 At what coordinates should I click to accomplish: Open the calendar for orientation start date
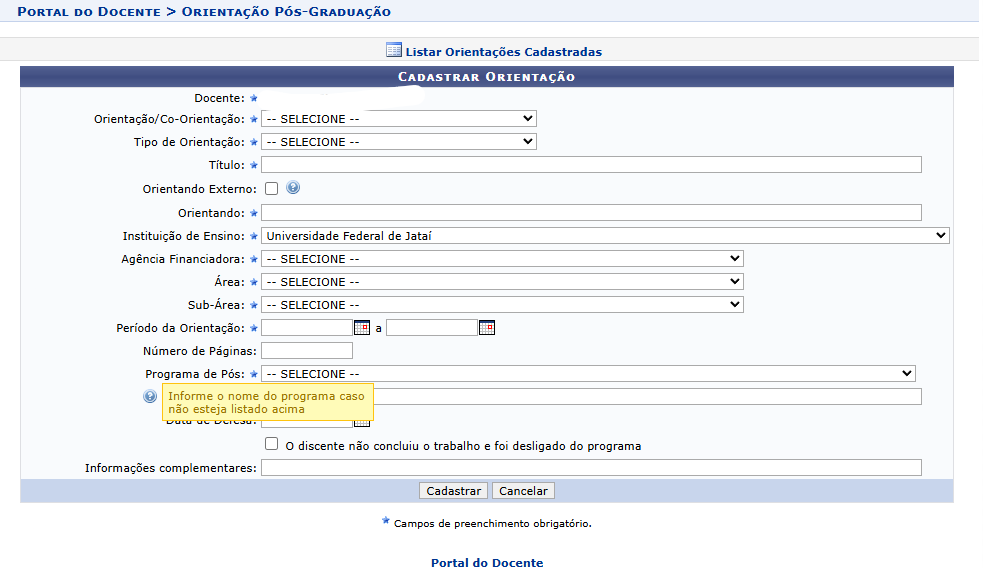point(362,328)
